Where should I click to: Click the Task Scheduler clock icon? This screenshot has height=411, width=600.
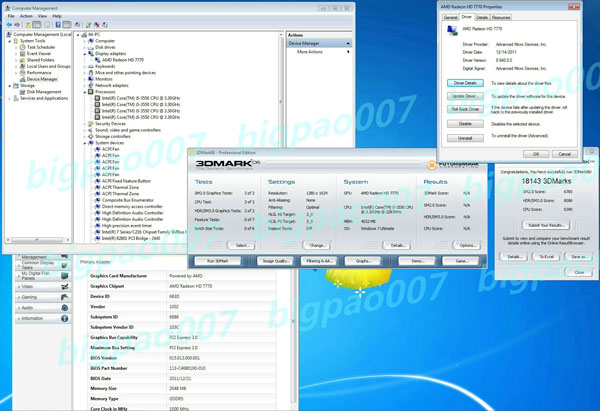point(23,47)
